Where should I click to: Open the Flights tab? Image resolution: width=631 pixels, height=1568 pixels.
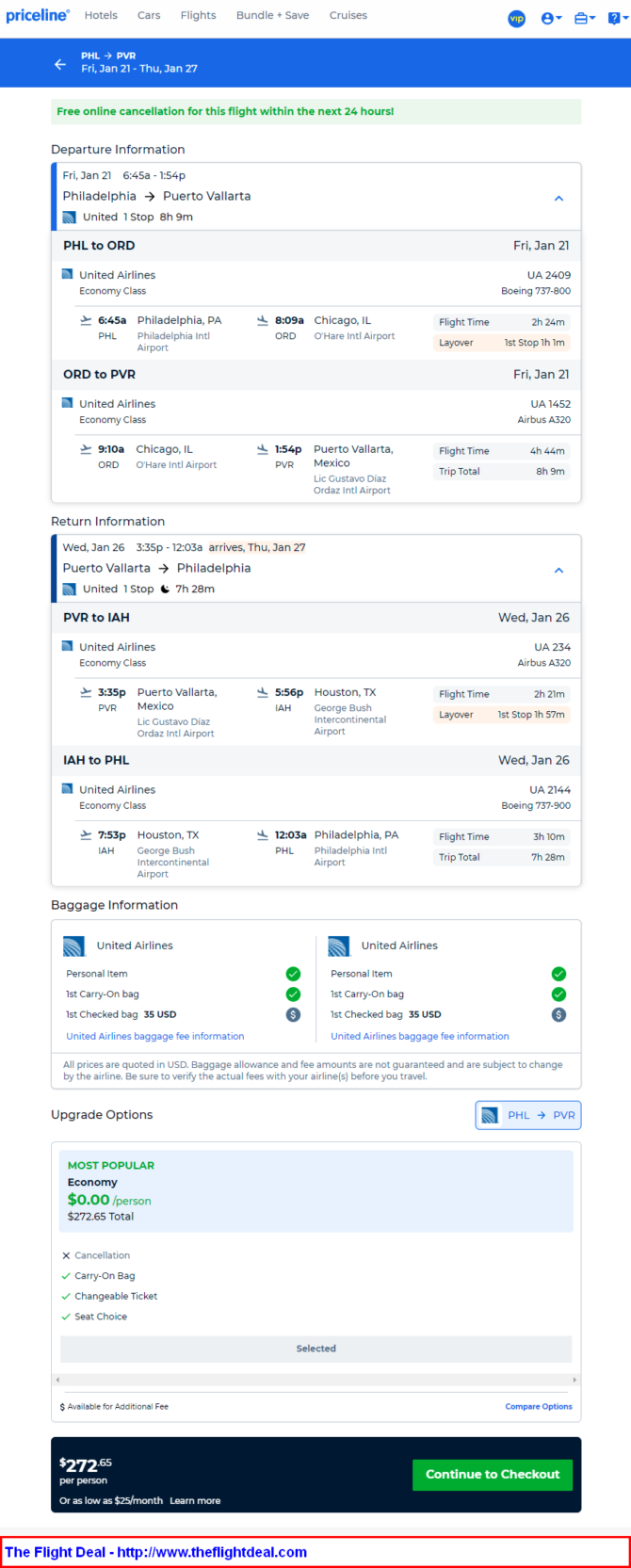tap(198, 15)
